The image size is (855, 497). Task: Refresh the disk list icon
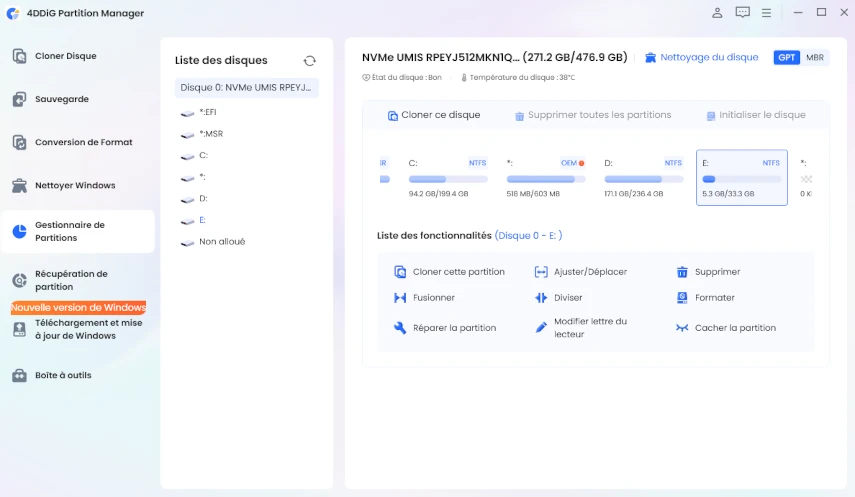pyautogui.click(x=310, y=61)
